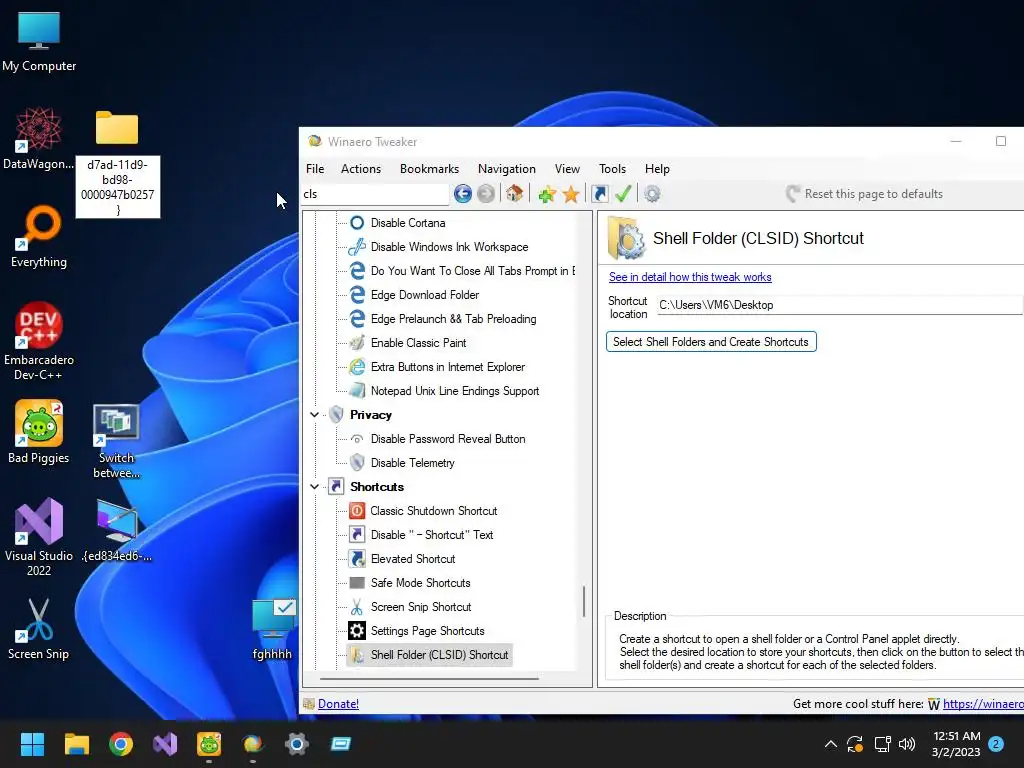Screen dimensions: 1024x768
Task: Open the Navigation menu
Action: (x=506, y=168)
